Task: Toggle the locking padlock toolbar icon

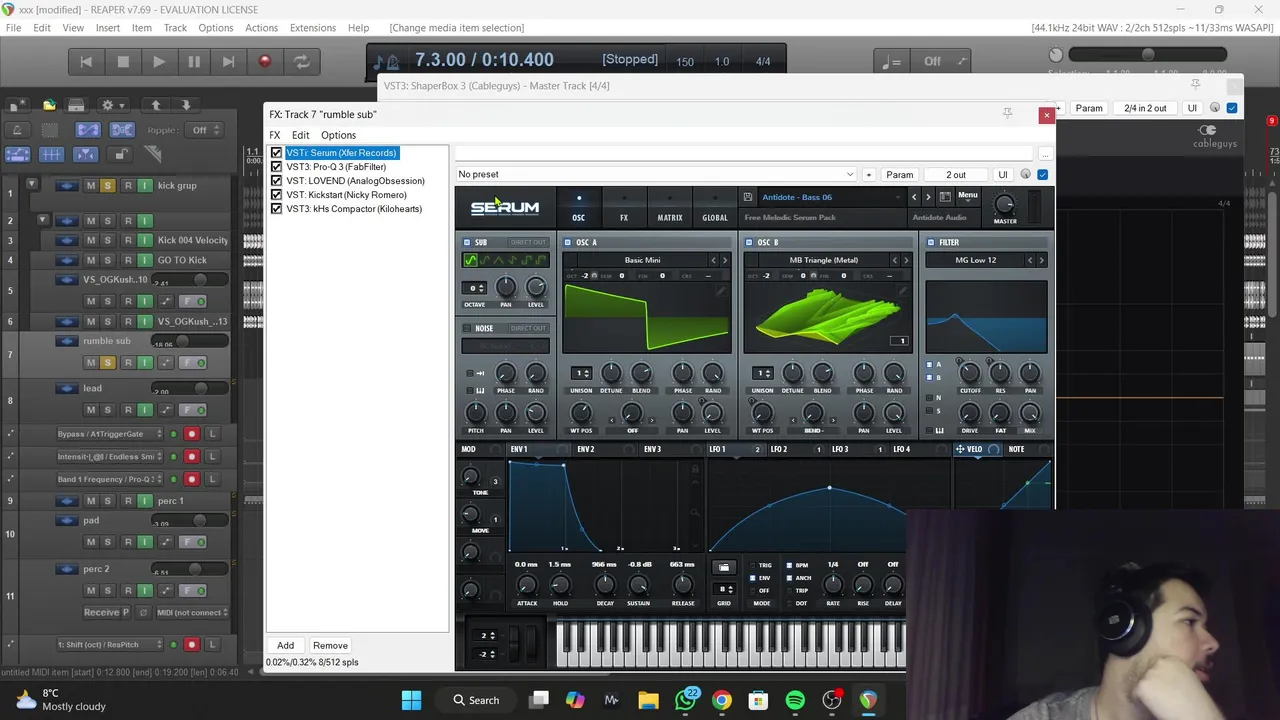Action: [x=121, y=154]
